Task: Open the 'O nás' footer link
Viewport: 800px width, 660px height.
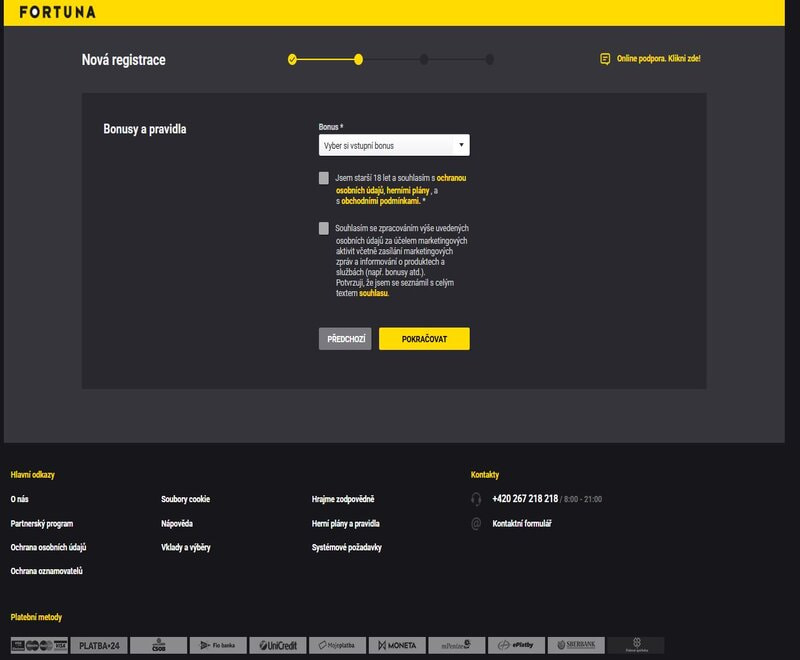Action: (x=19, y=499)
